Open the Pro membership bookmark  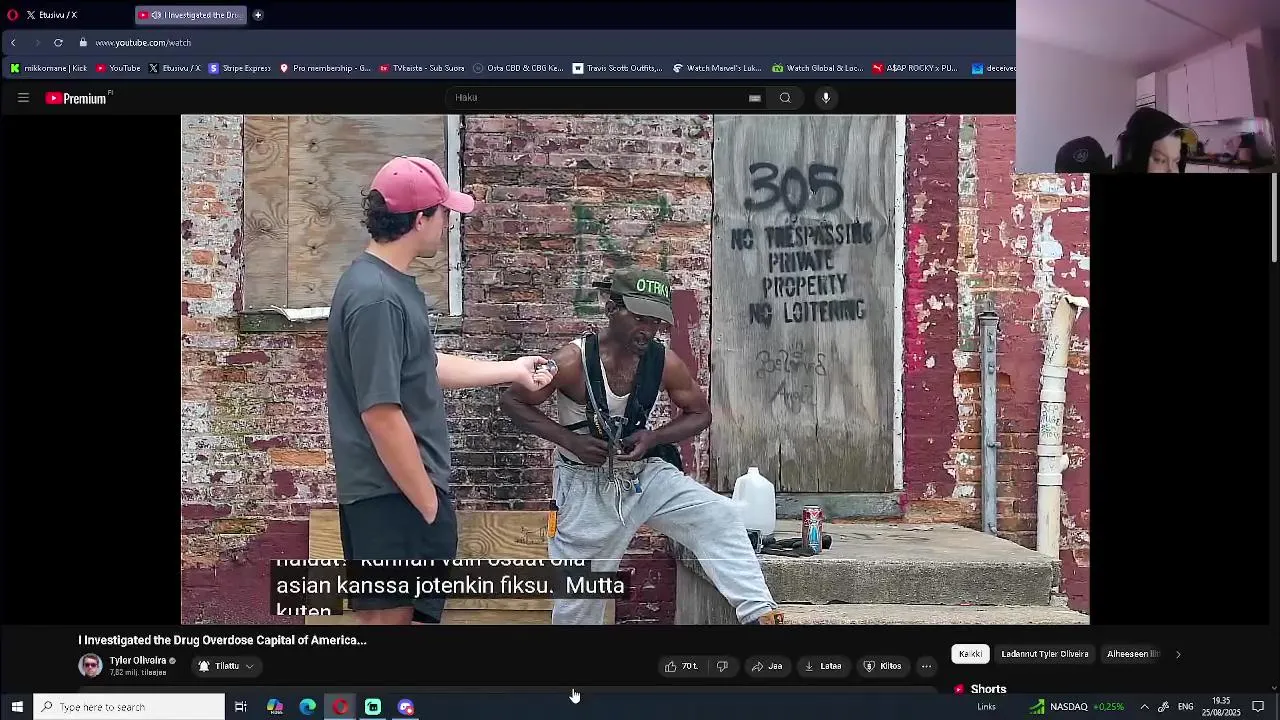click(x=325, y=68)
